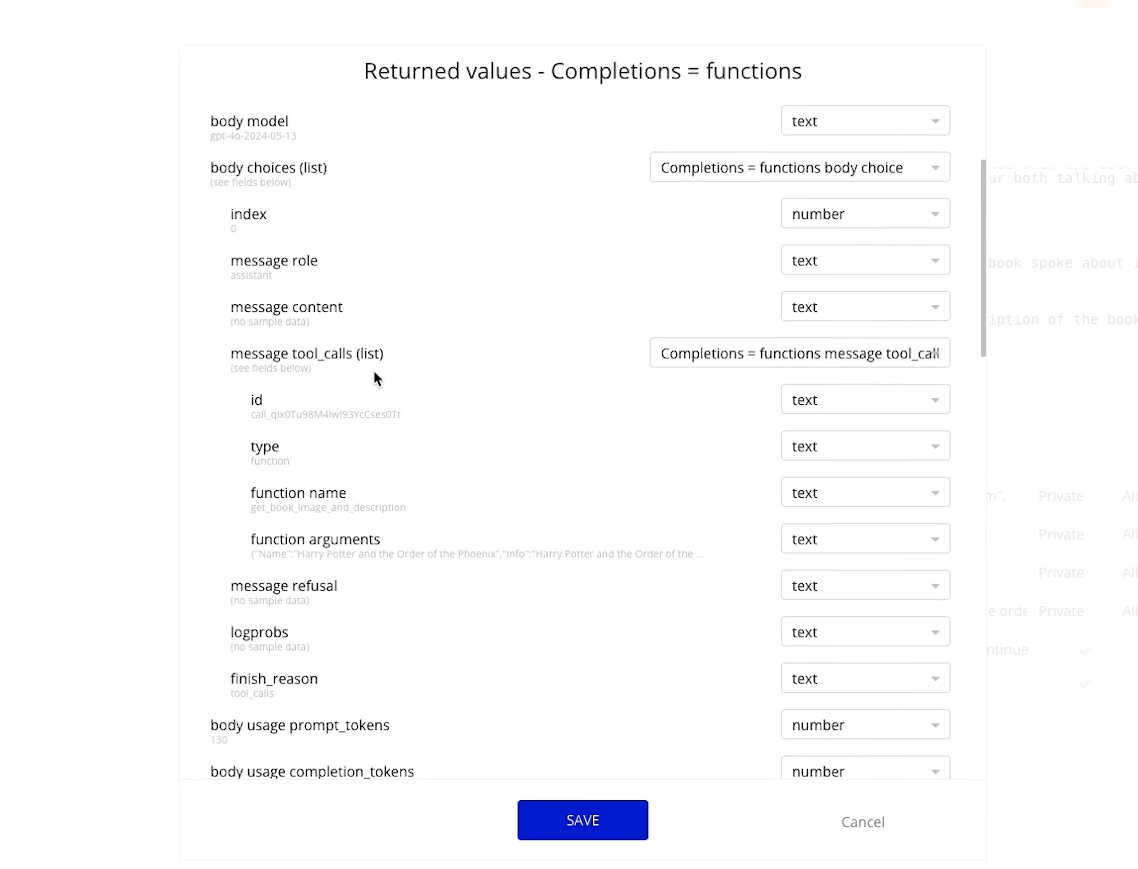Open the index field number dropdown

(865, 213)
